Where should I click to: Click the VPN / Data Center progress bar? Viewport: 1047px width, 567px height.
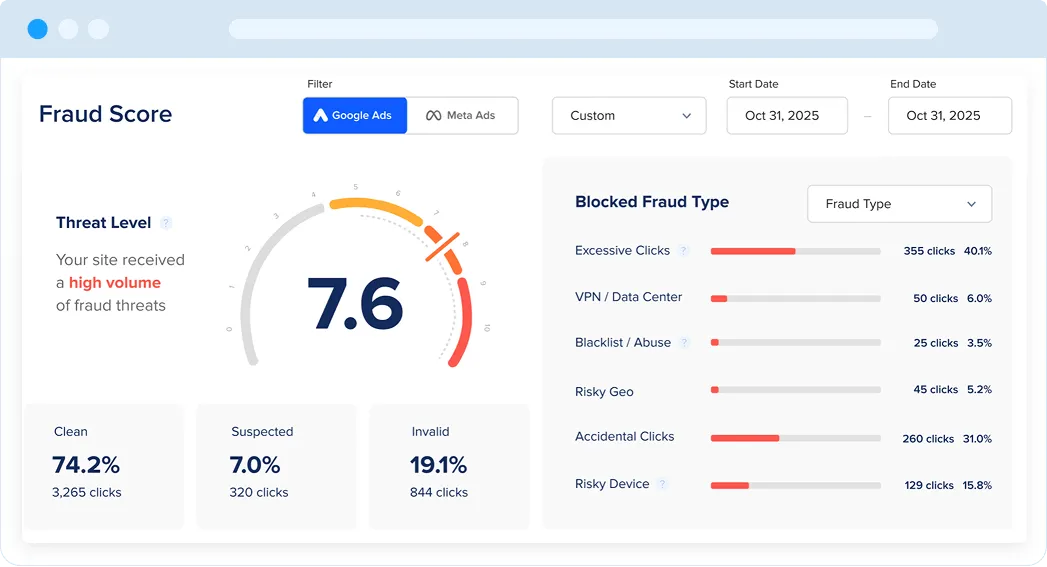click(795, 299)
